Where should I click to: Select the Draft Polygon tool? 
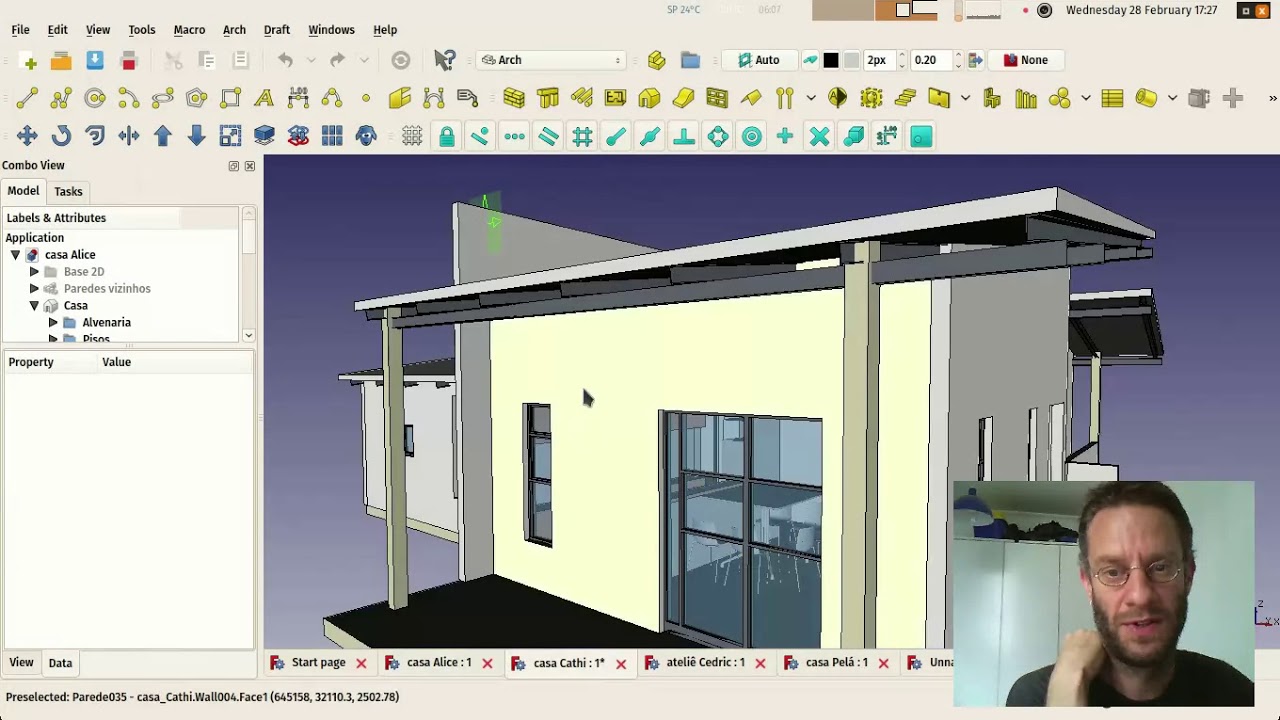point(197,98)
